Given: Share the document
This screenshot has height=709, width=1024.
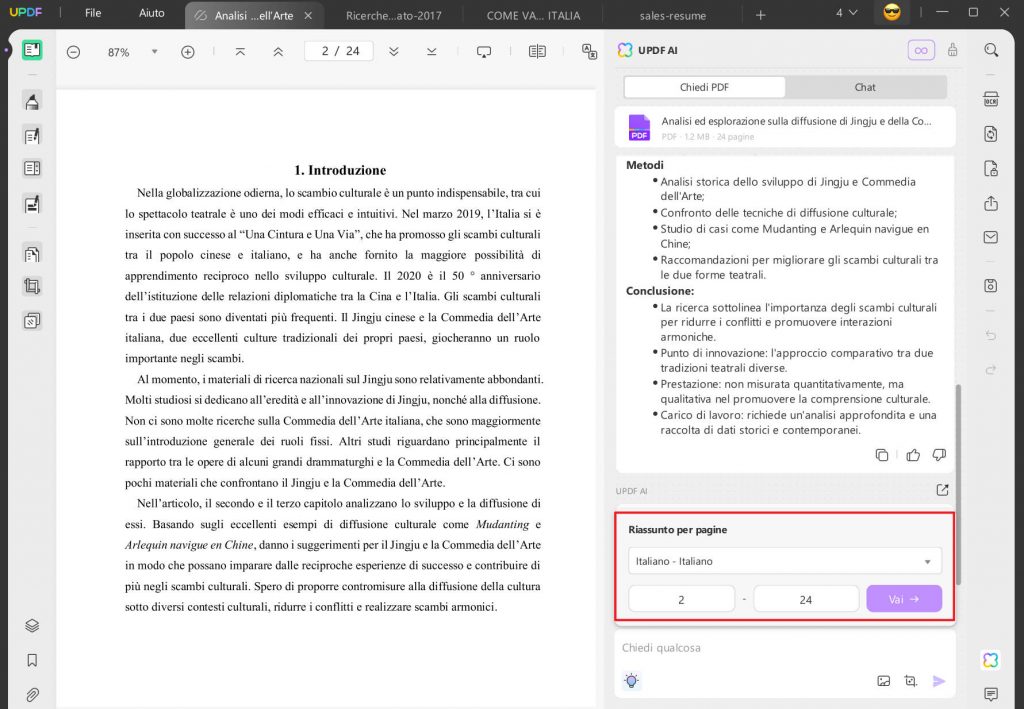Looking at the screenshot, I should tap(991, 203).
